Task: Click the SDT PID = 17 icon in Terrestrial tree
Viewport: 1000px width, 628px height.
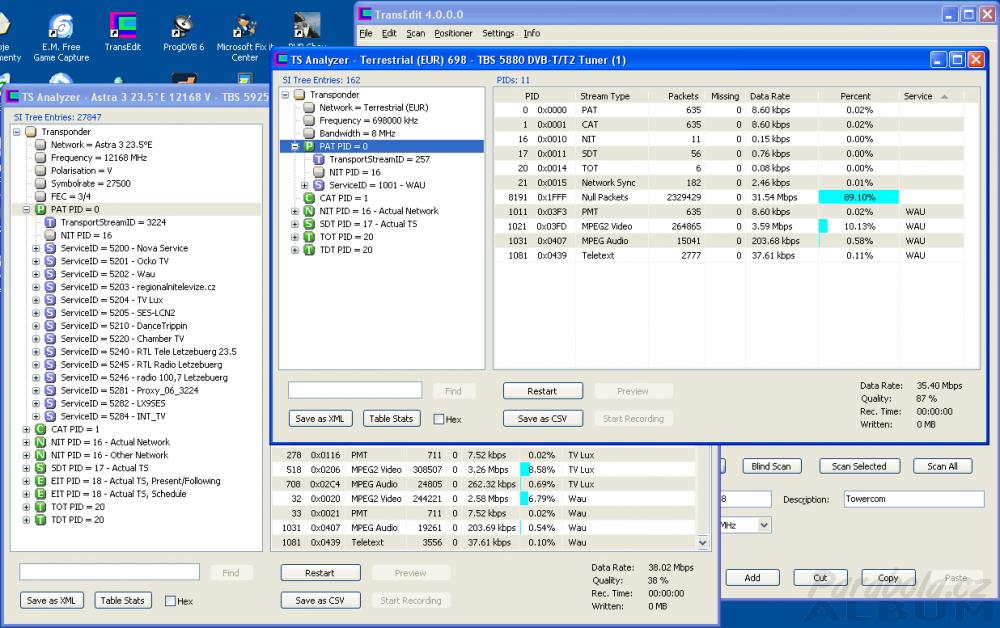Action: coord(309,224)
